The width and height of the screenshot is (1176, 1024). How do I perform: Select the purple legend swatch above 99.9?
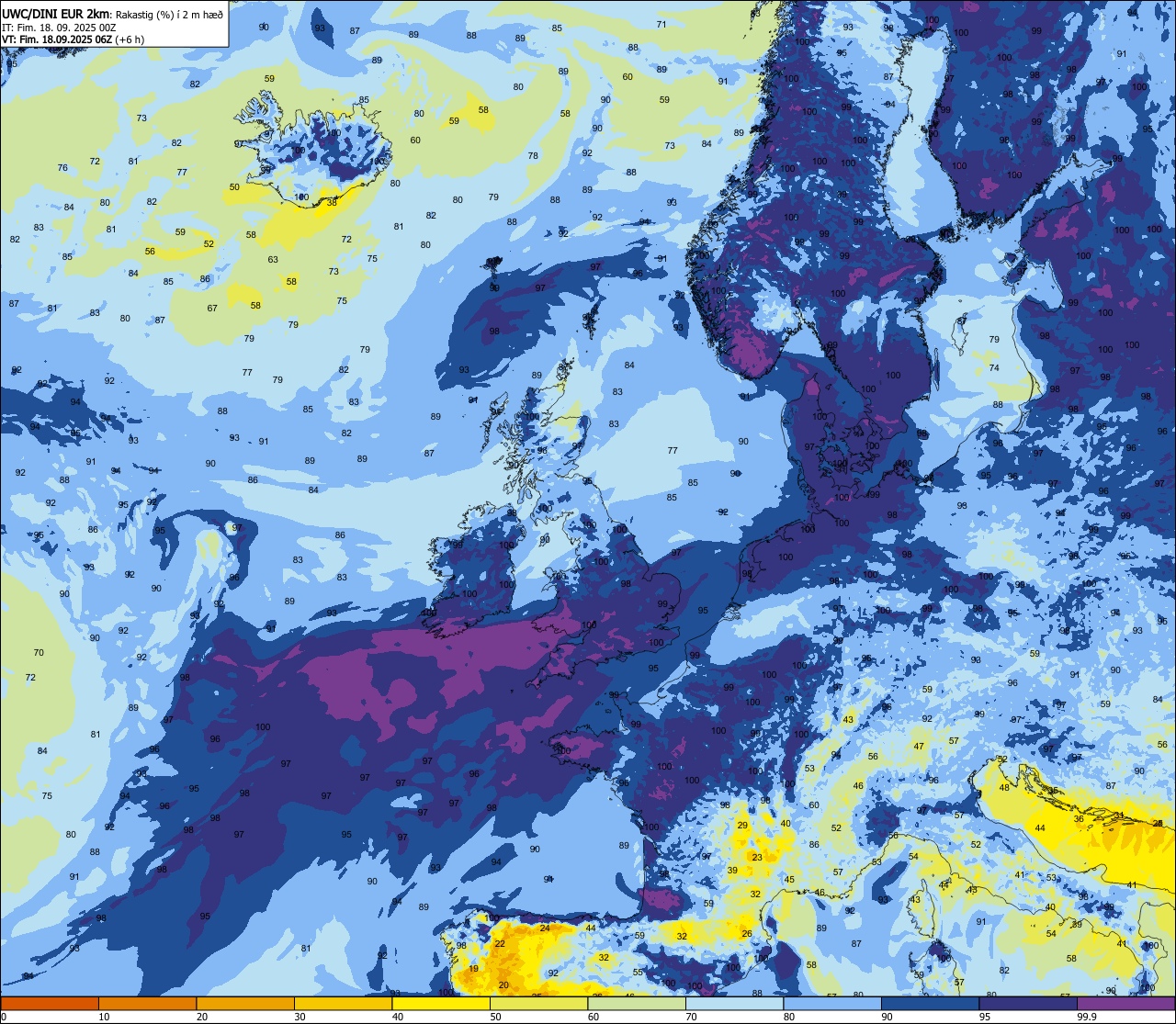[1125, 1003]
